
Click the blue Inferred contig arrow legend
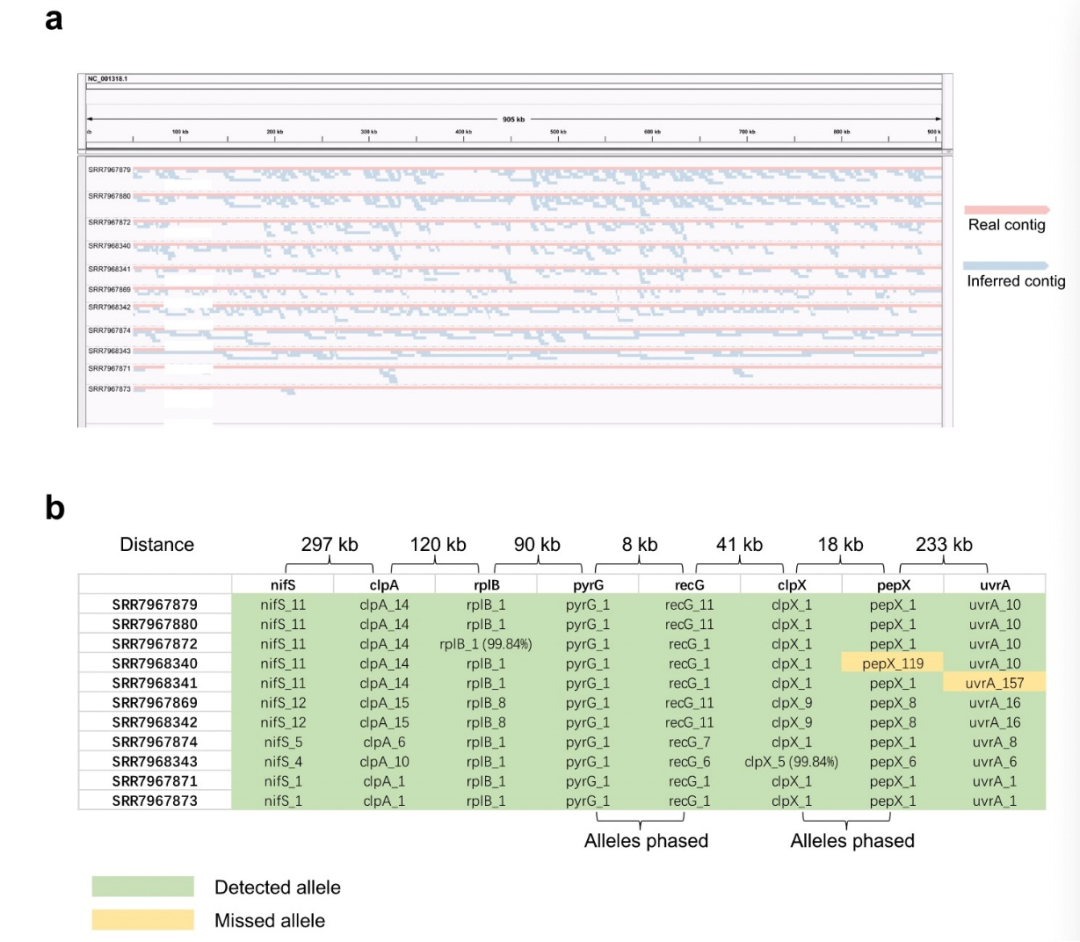click(1006, 266)
